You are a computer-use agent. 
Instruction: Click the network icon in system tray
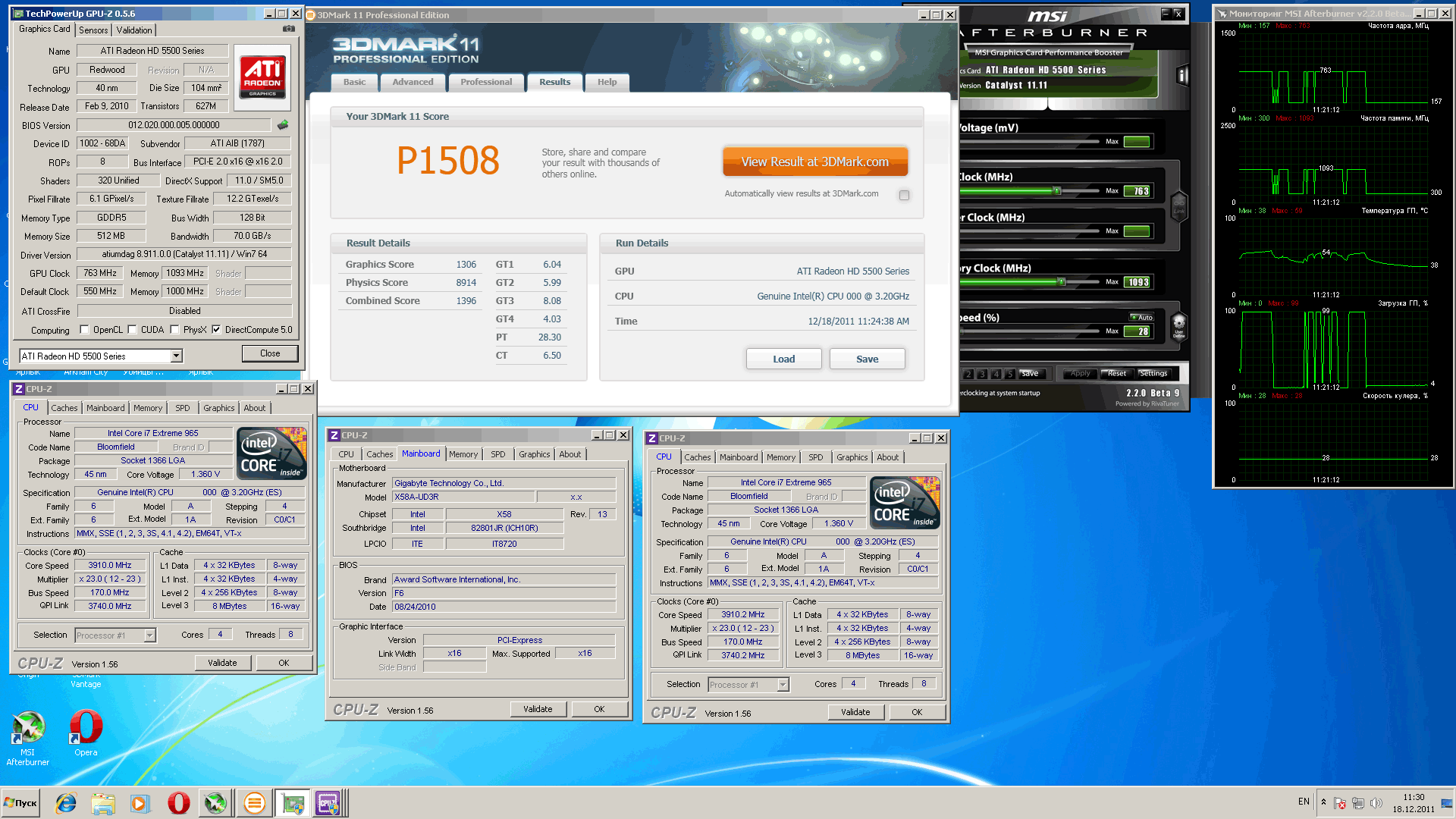point(1357,802)
